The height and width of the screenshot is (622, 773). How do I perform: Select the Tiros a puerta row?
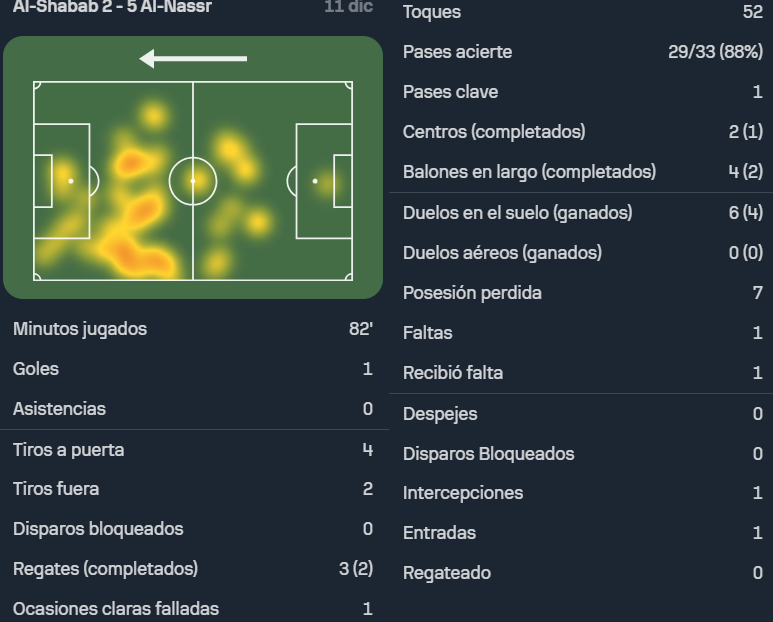pyautogui.click(x=193, y=449)
